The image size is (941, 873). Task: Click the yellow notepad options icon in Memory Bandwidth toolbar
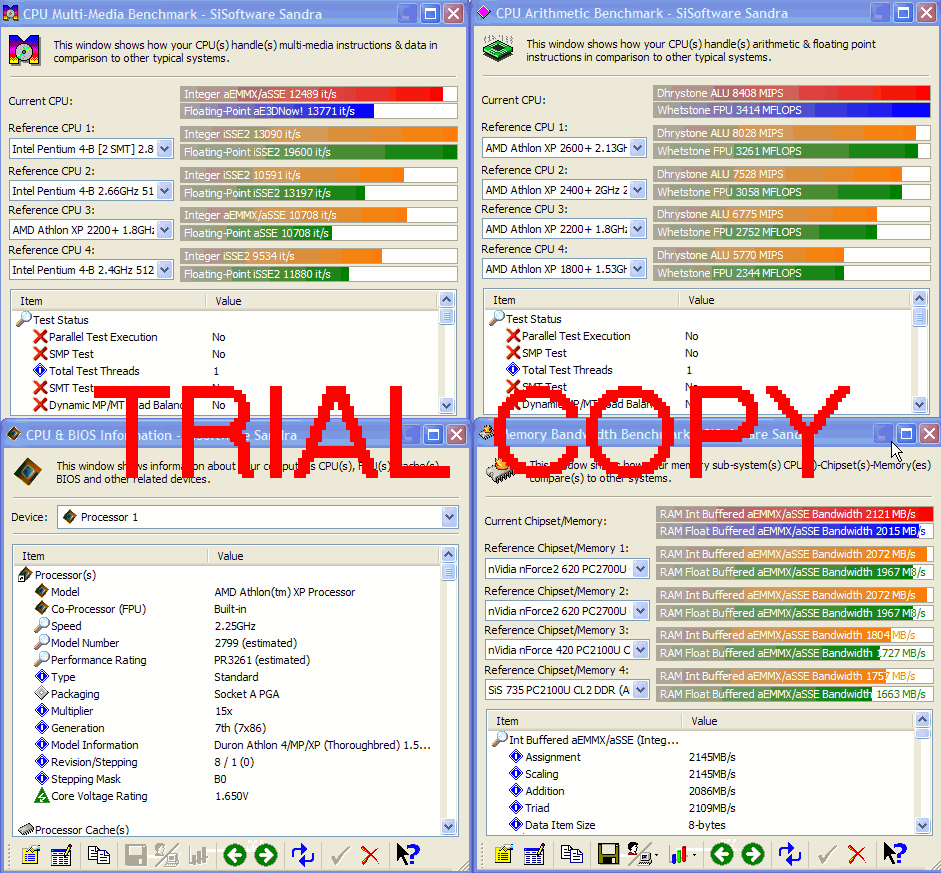[x=504, y=854]
